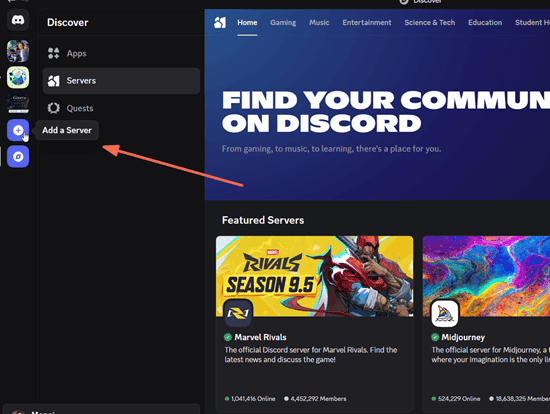
Task: Click Featured Servers heading
Action: click(x=263, y=220)
